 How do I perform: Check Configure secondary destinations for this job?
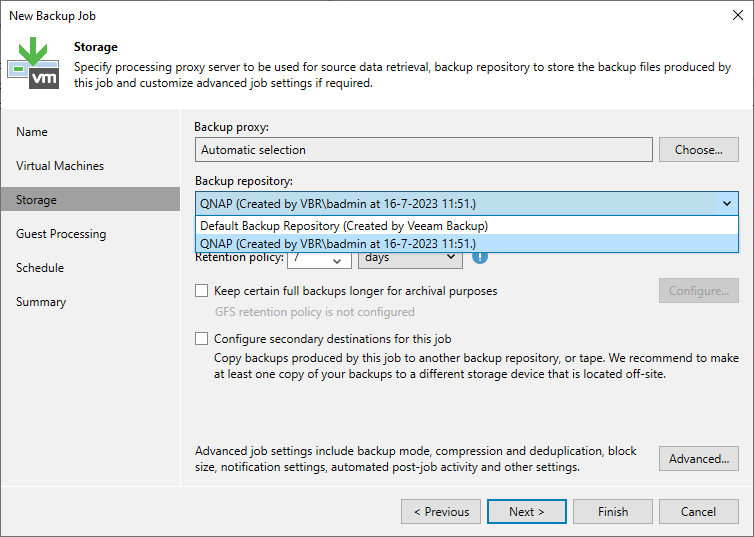tap(201, 339)
